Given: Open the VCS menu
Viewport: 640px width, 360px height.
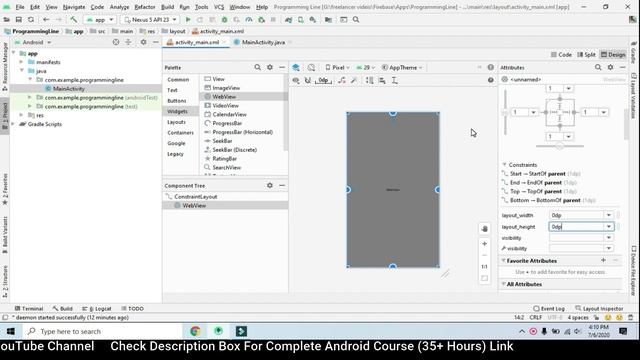Looking at the screenshot, I should click(x=219, y=7).
